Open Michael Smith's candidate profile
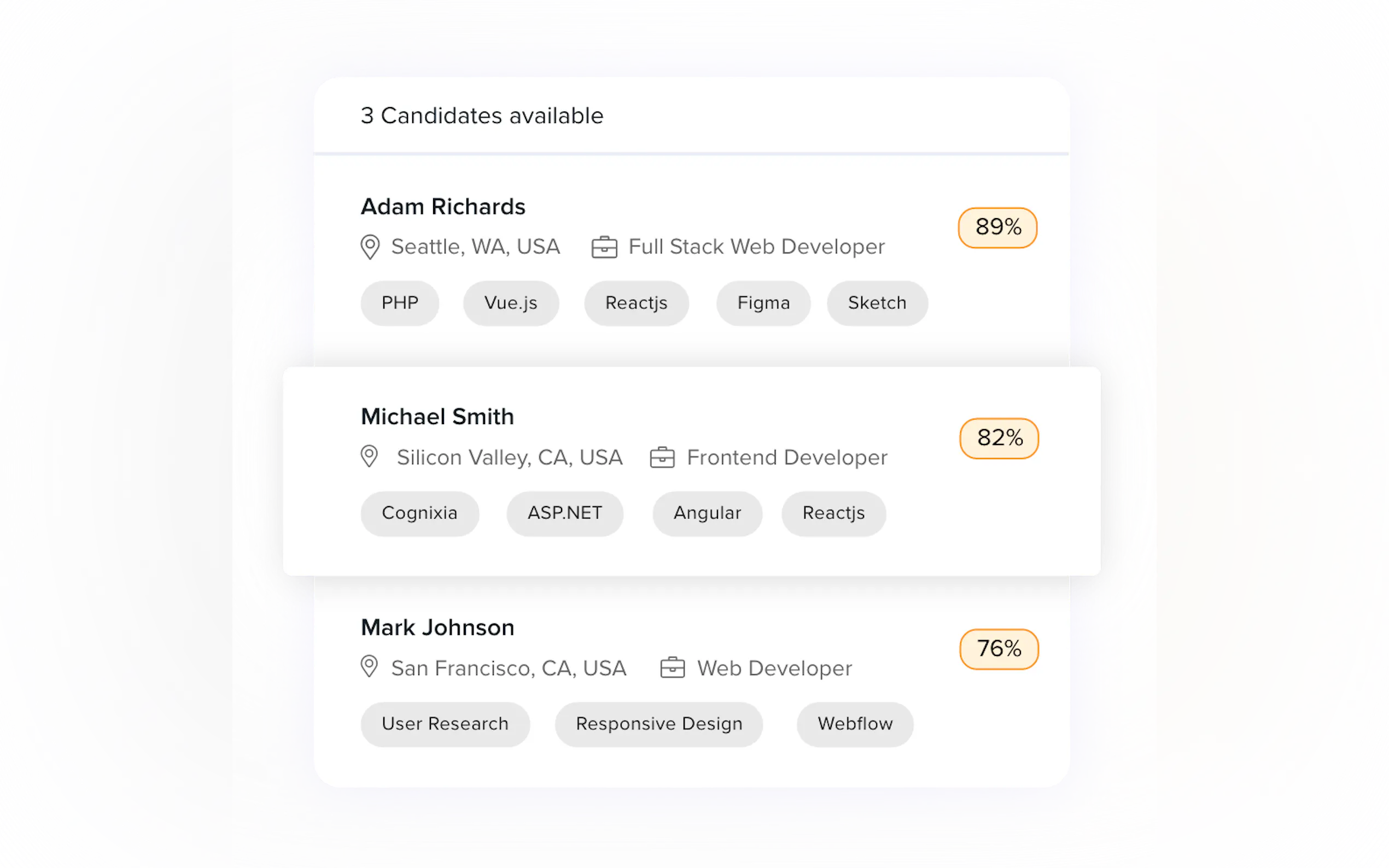This screenshot has width=1389, height=868. pyautogui.click(x=437, y=417)
